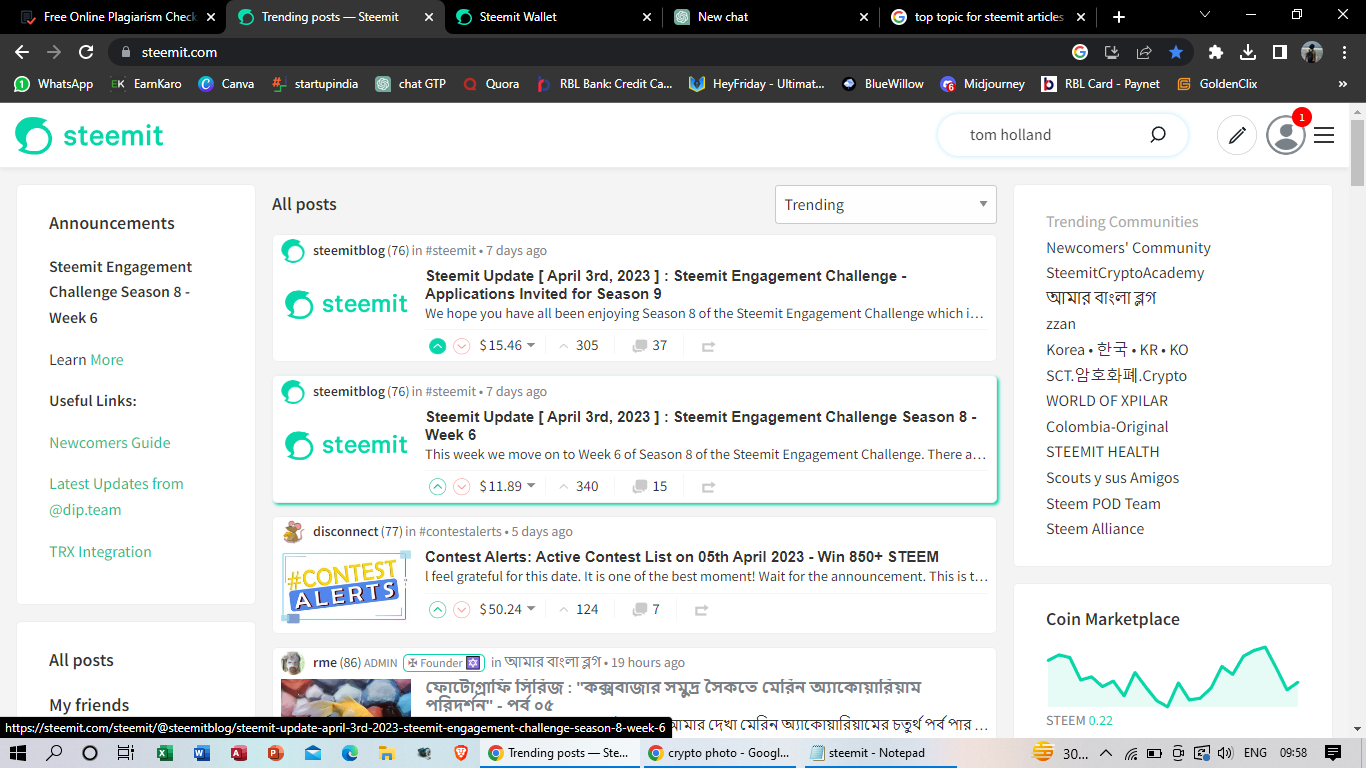Go back with browser back arrow
The width and height of the screenshot is (1366, 768).
[22, 52]
